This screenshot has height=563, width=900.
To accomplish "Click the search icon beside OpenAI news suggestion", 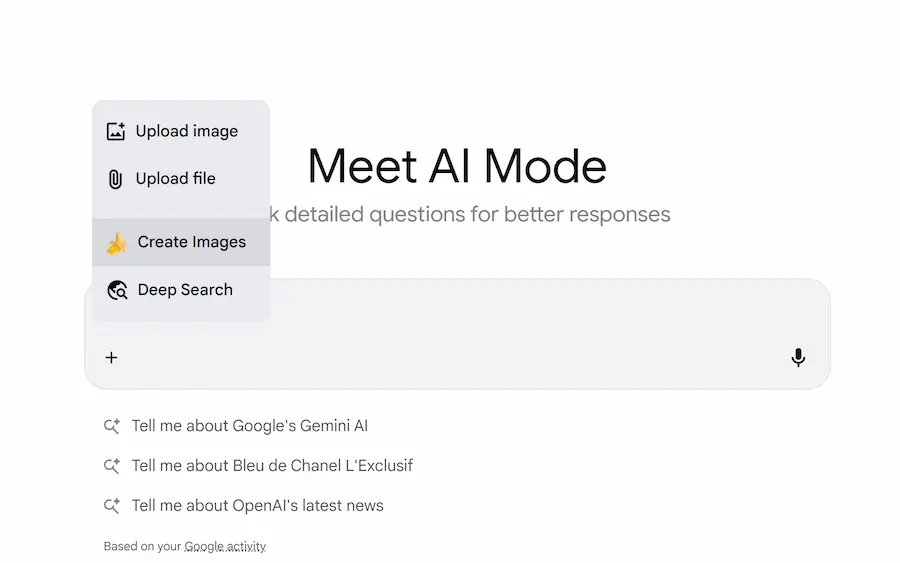I will click(x=112, y=506).
